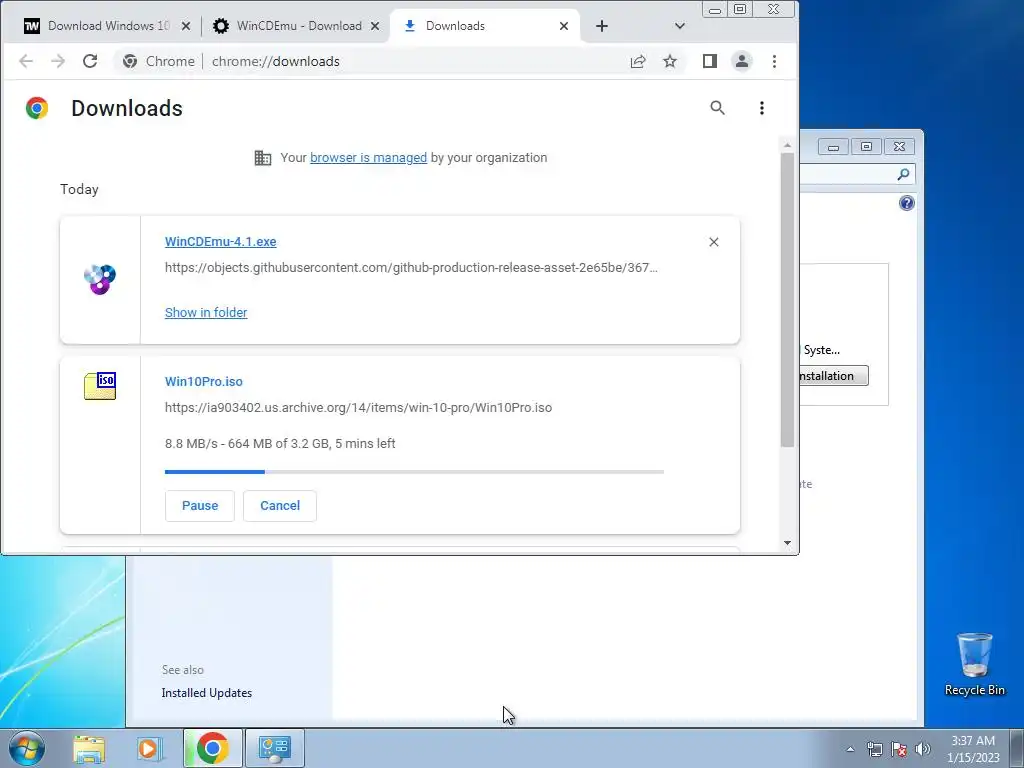Open the Chrome profile avatar

(742, 61)
